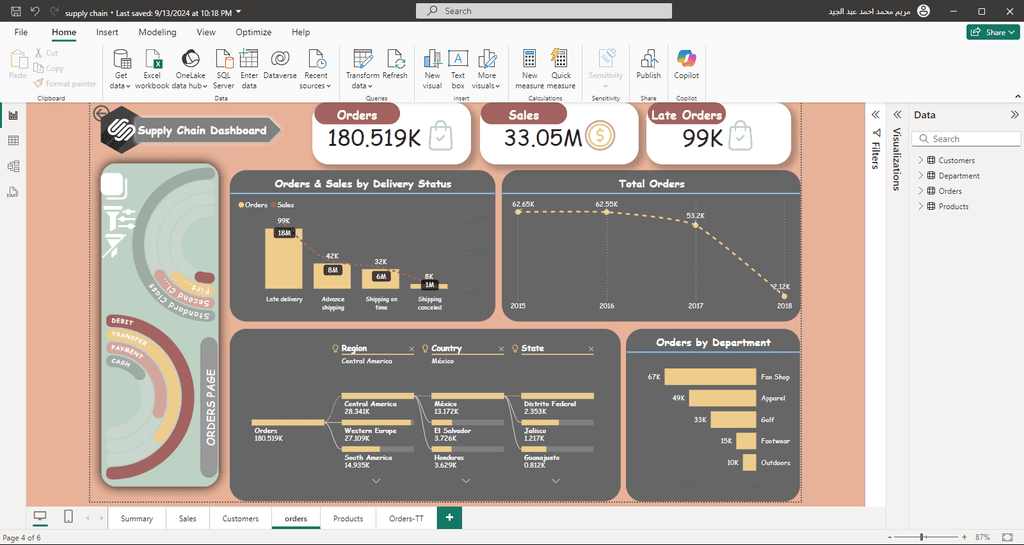Switch to mobile layout view
The width and height of the screenshot is (1024, 545).
[69, 517]
